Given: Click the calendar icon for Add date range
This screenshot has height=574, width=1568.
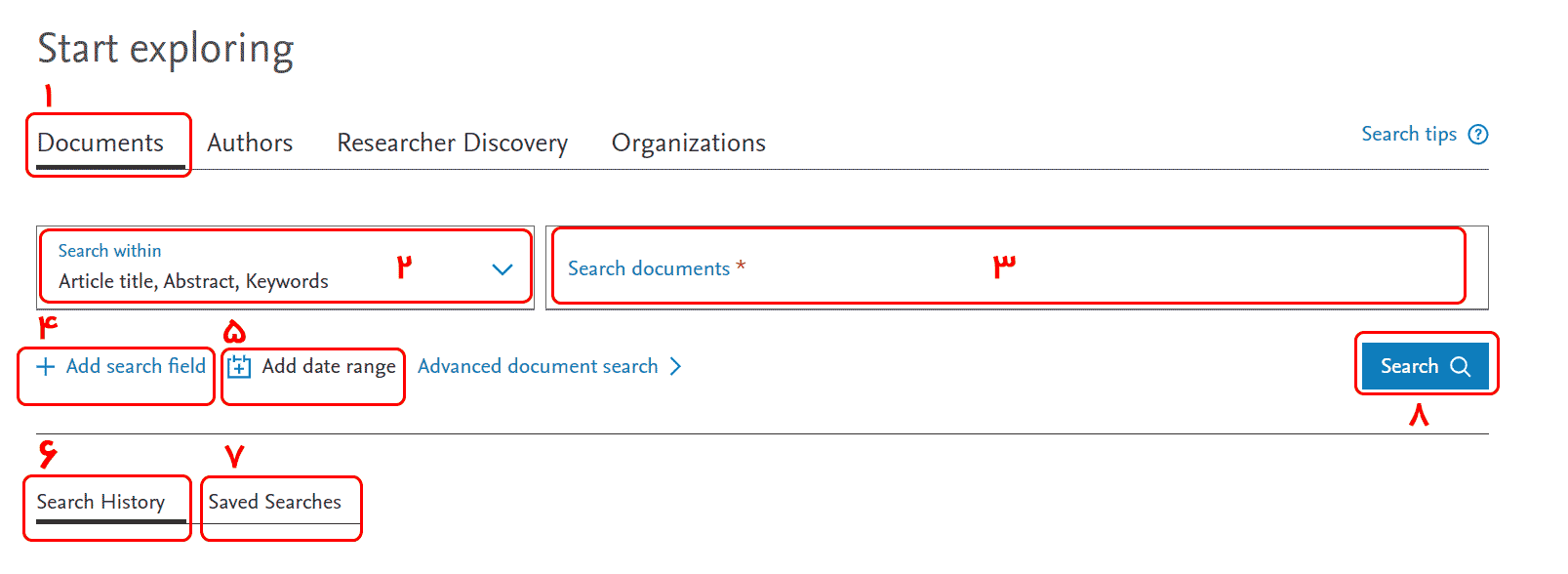Looking at the screenshot, I should (x=239, y=367).
